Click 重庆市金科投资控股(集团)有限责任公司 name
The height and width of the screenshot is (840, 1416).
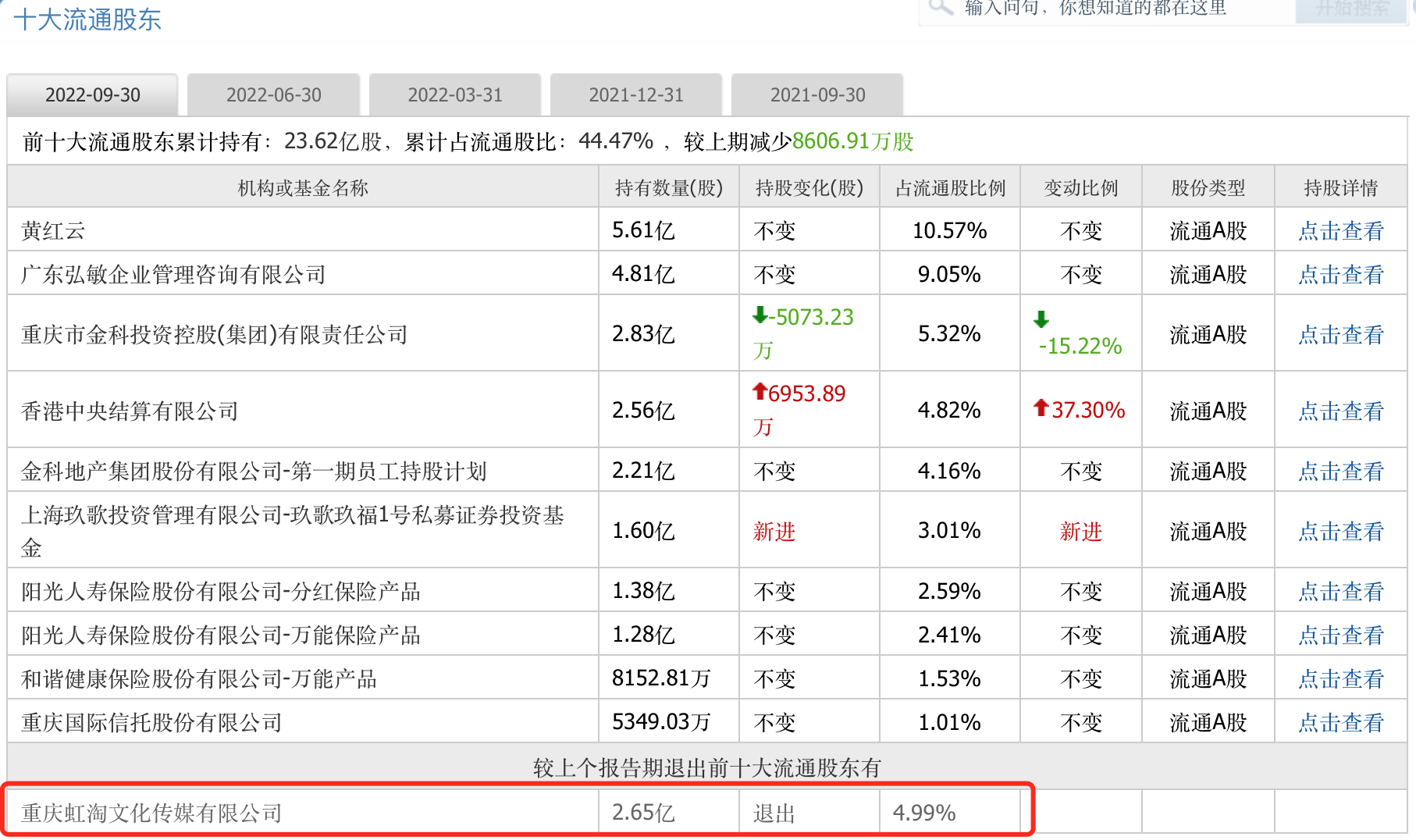pyautogui.click(x=215, y=334)
